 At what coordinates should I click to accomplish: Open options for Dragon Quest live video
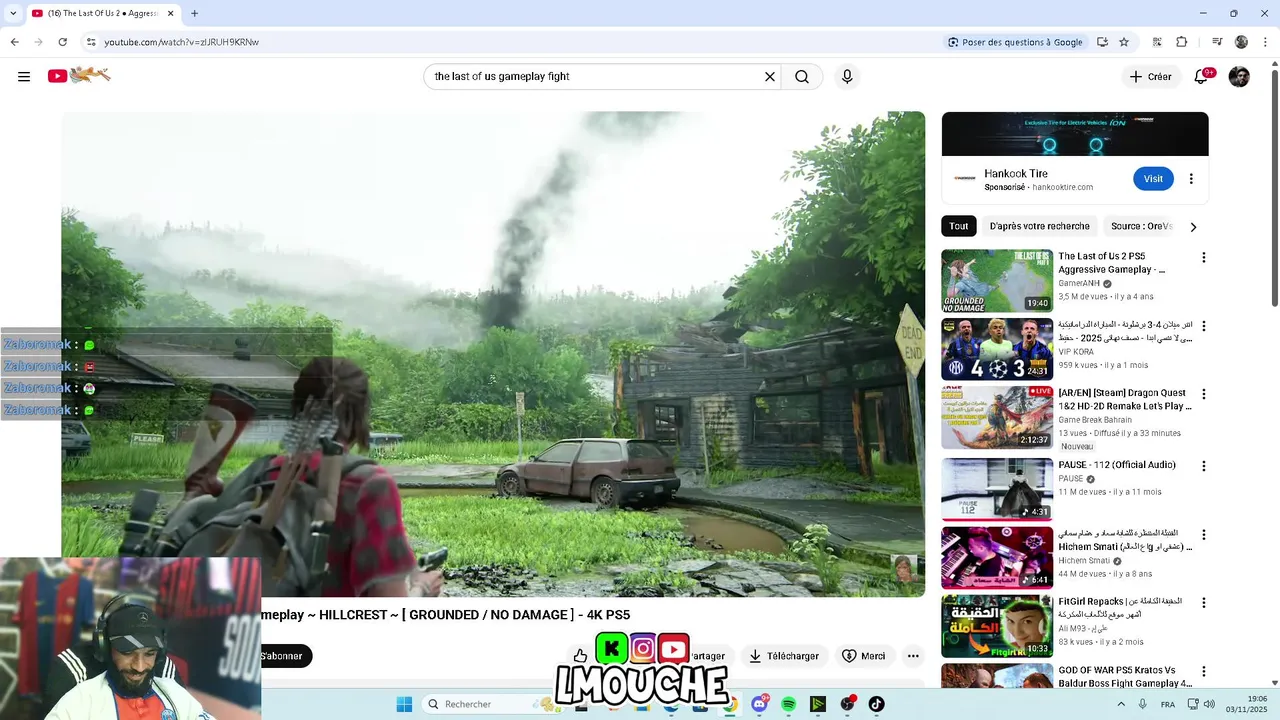click(1203, 394)
